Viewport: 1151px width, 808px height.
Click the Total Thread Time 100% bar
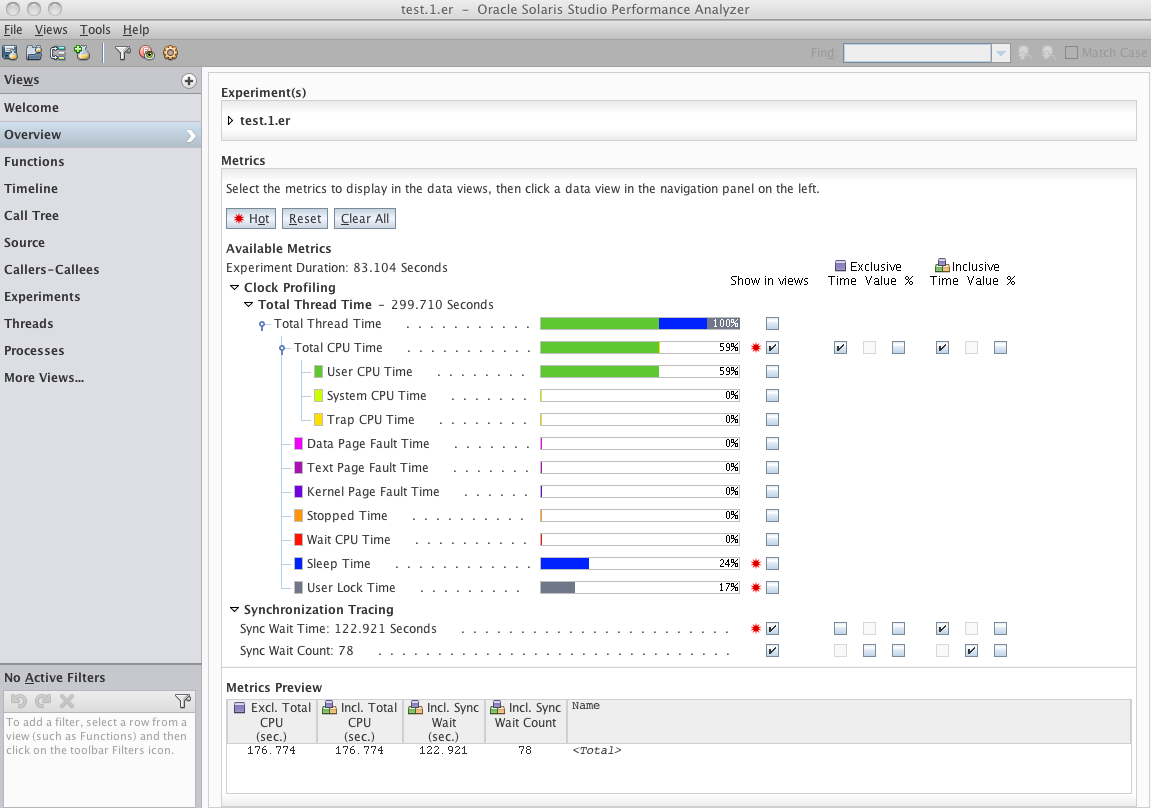[x=640, y=324]
